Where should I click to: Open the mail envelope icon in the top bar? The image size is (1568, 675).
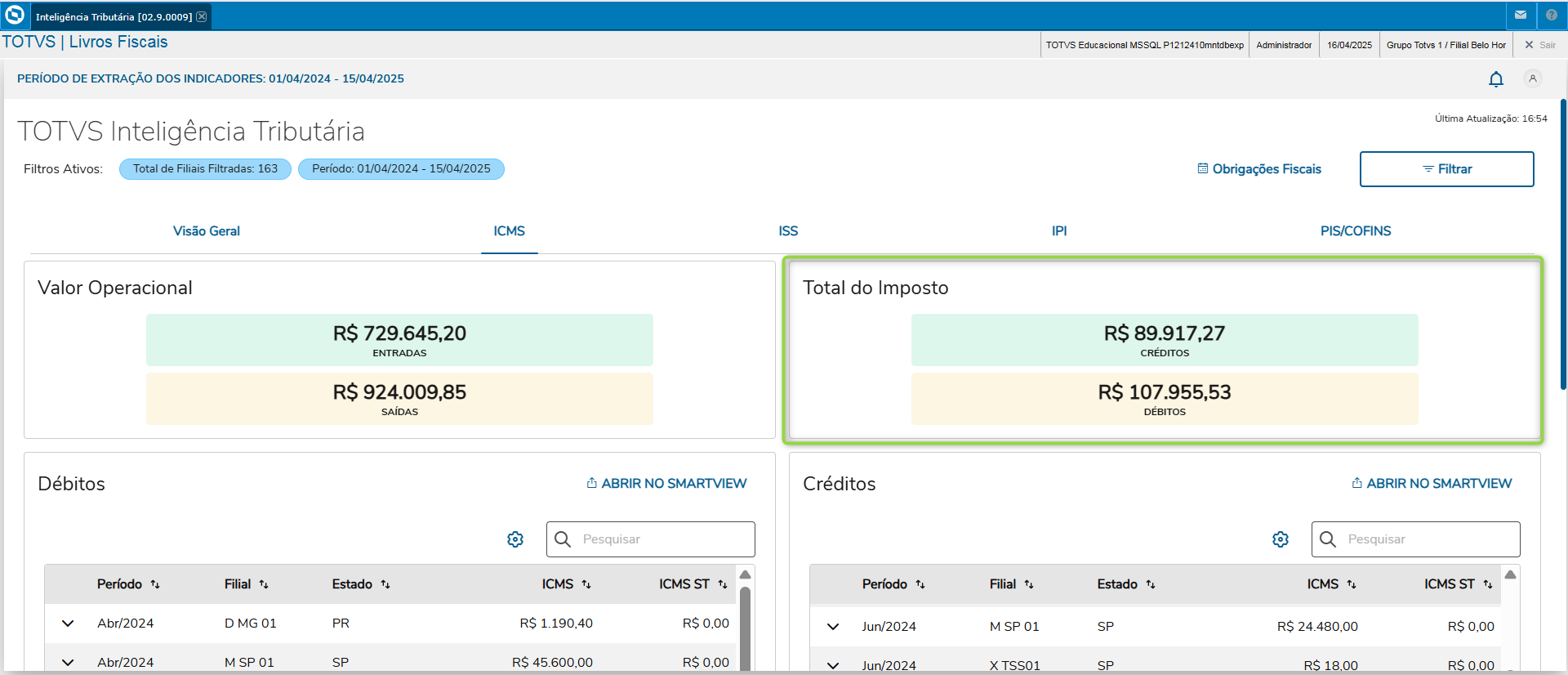pyautogui.click(x=1521, y=15)
